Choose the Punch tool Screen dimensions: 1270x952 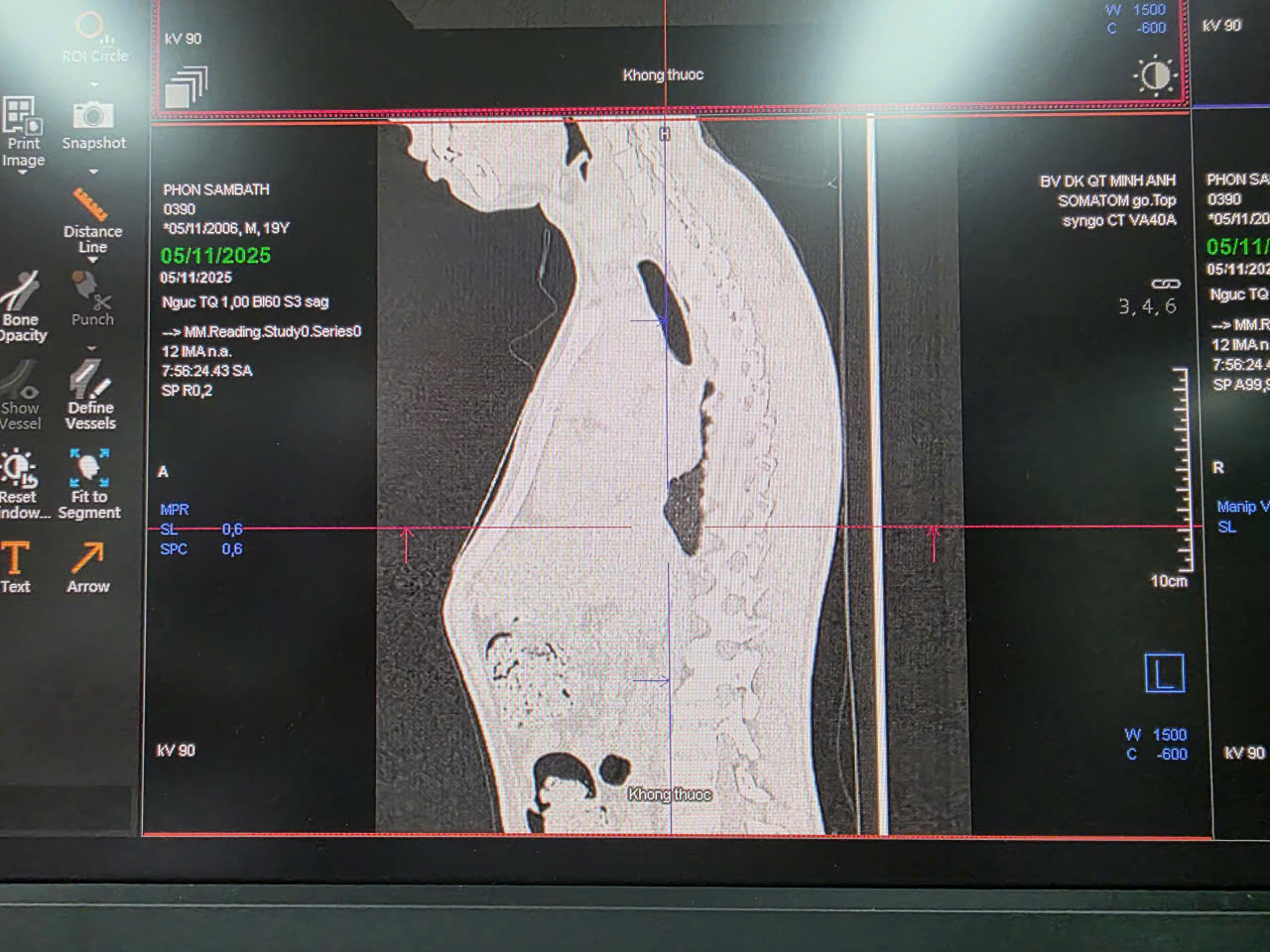pos(91,290)
